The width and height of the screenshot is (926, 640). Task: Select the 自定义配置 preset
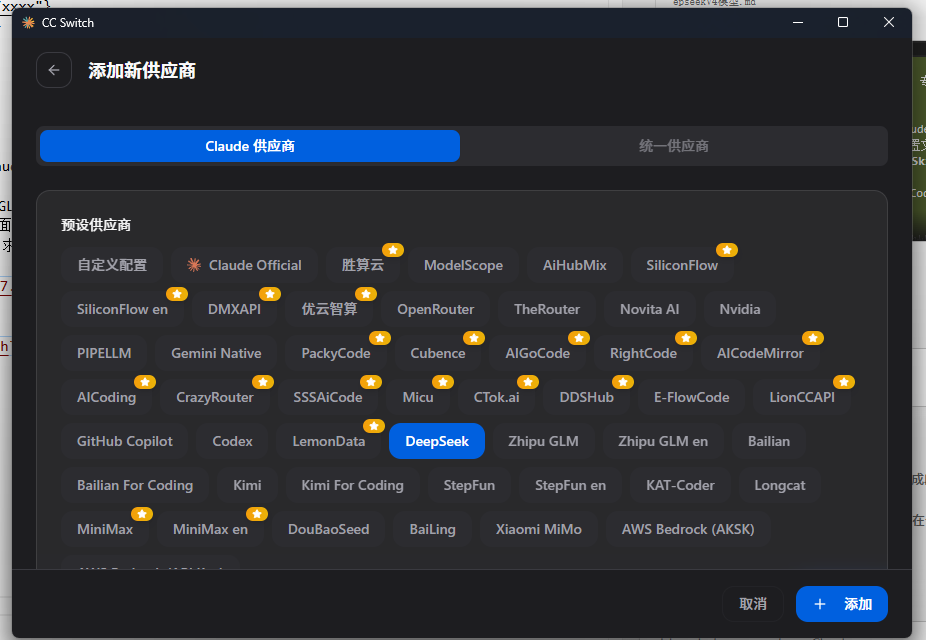tap(112, 265)
